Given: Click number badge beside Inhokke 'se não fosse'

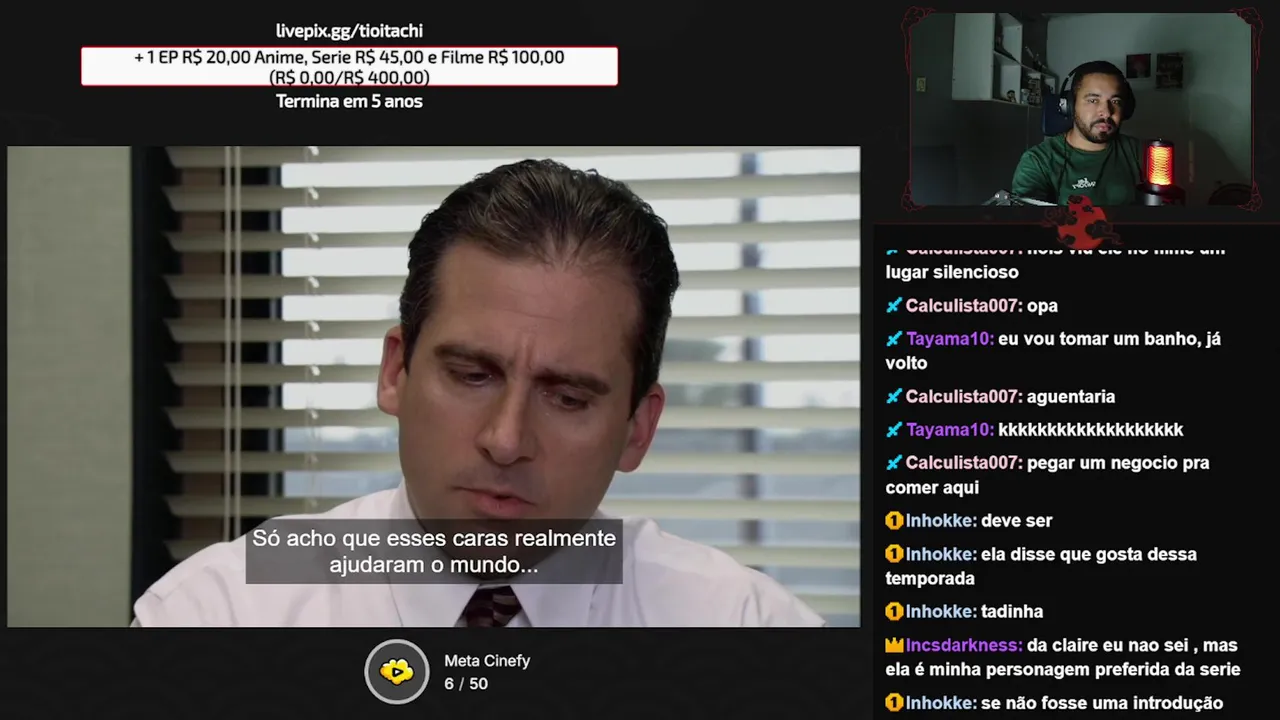Looking at the screenshot, I should click(x=894, y=703).
